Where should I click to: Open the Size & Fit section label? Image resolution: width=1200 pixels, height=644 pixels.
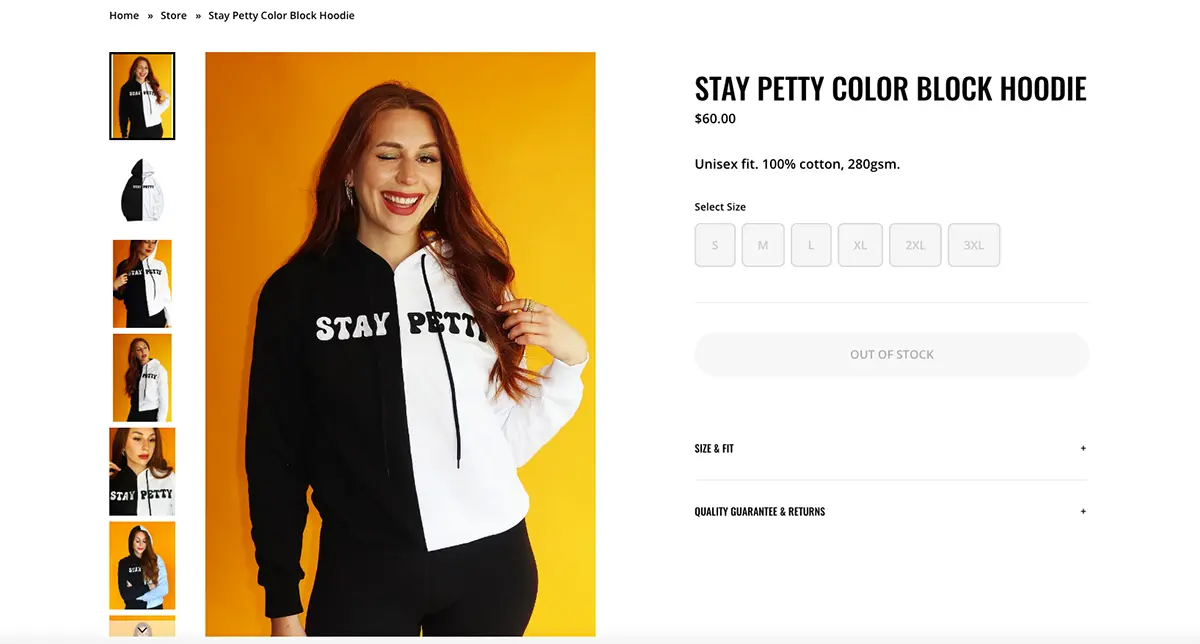714,449
